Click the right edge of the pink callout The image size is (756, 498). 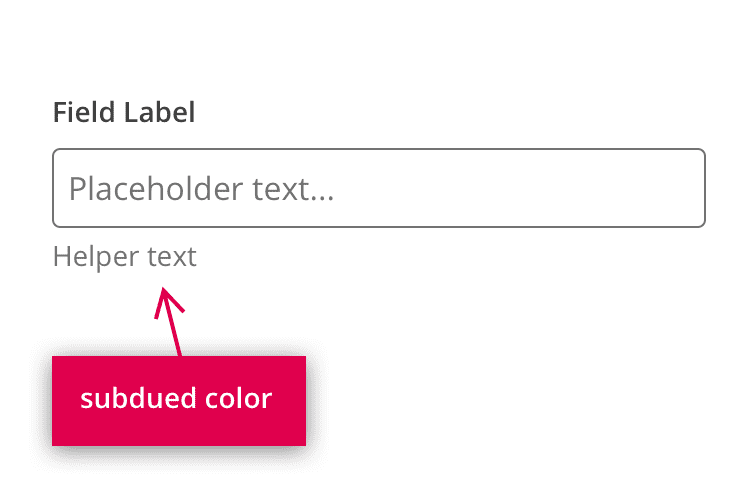click(x=303, y=400)
